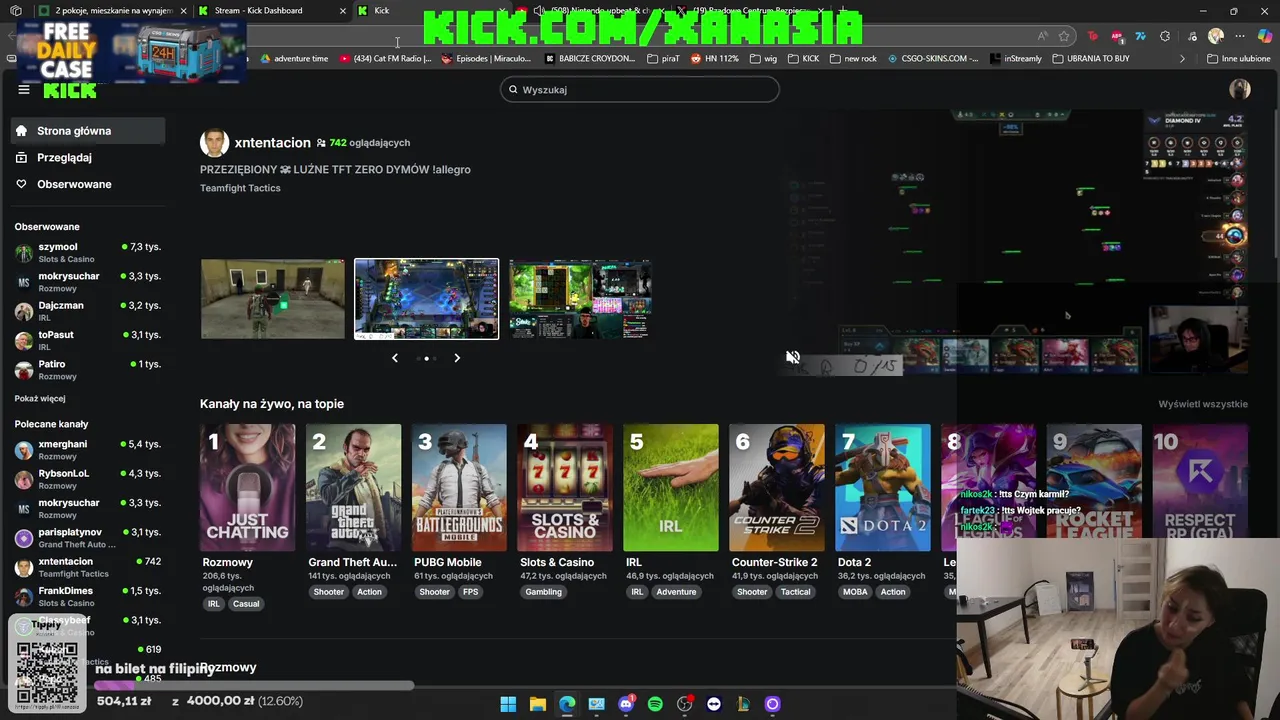1280x720 pixels.
Task: Open the Kick hamburger sidebar menu
Action: (24, 89)
